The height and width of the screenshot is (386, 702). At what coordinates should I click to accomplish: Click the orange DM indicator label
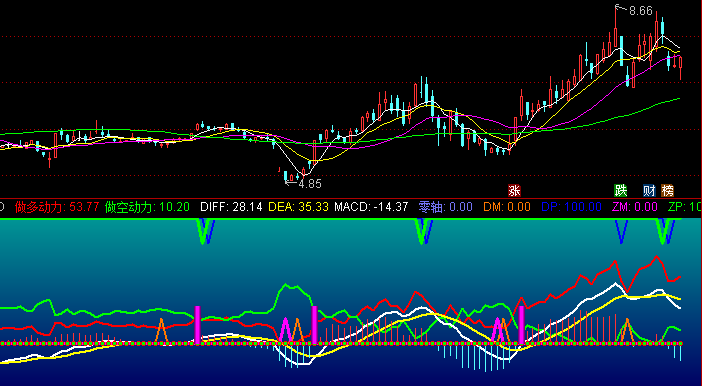click(x=507, y=207)
